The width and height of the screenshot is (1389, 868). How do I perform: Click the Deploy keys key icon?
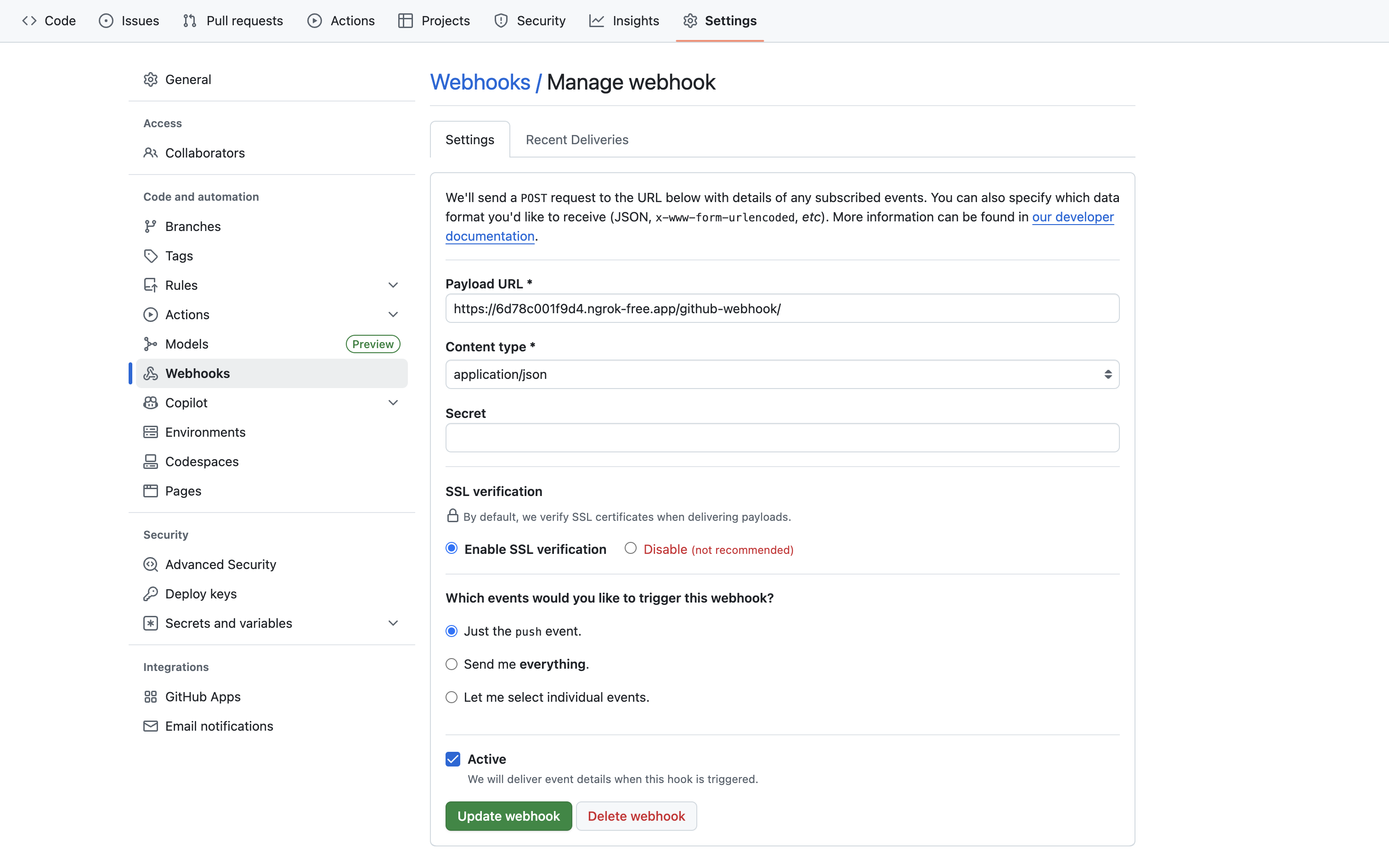click(150, 593)
